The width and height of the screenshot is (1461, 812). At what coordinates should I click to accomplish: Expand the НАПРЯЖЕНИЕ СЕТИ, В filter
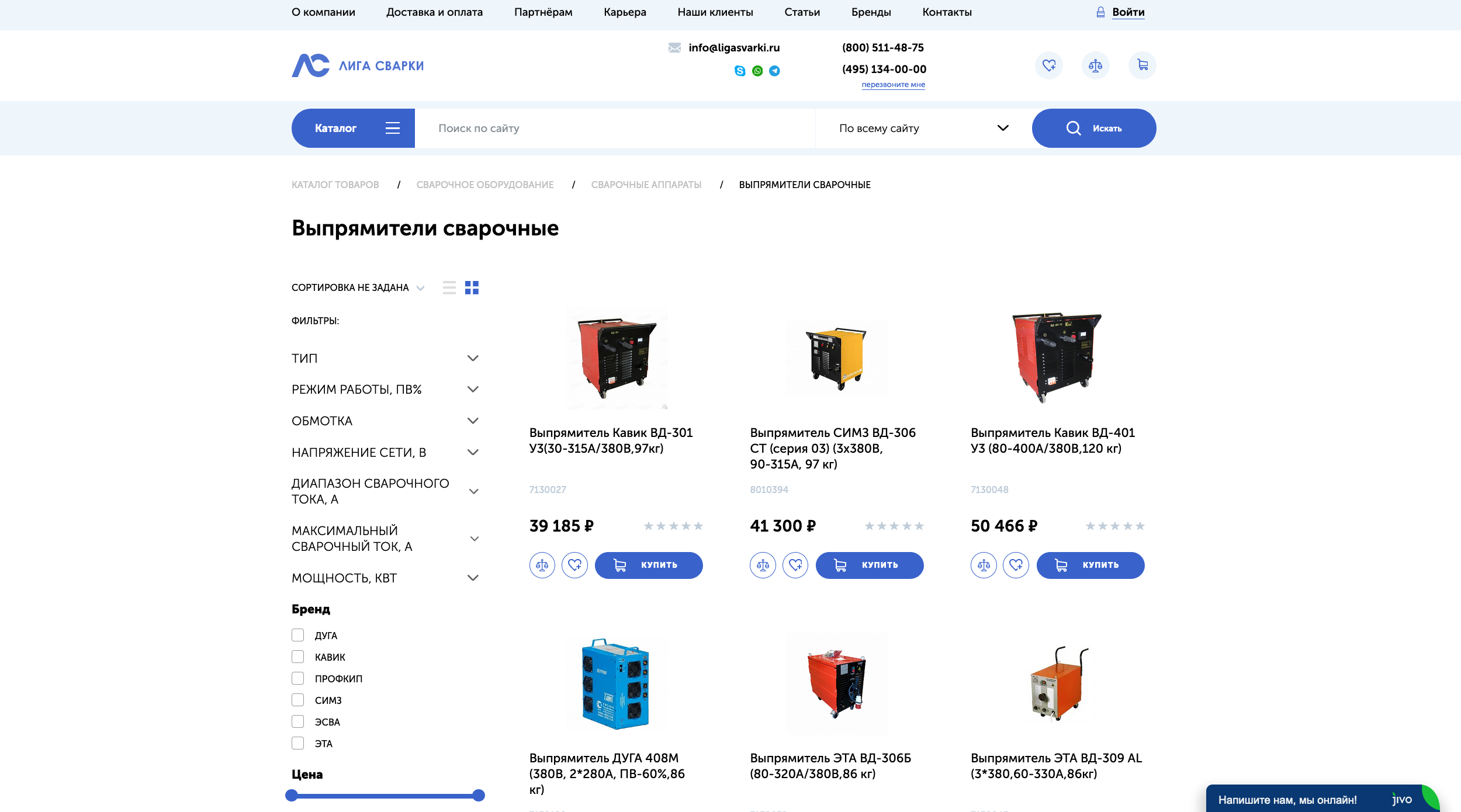point(385,452)
